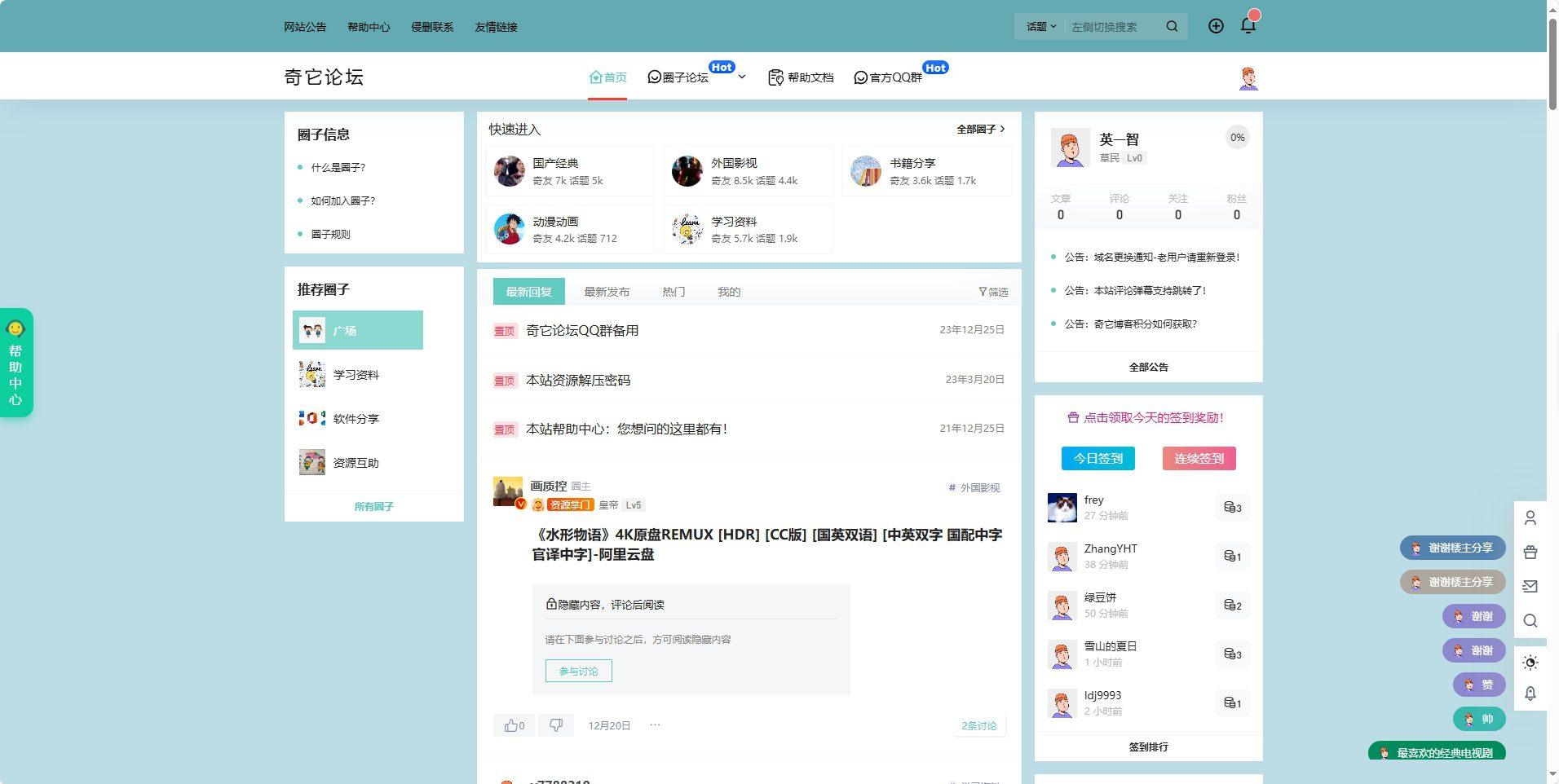1559x784 pixels.
Task: Open the more options ellipsis under the post
Action: tap(655, 725)
